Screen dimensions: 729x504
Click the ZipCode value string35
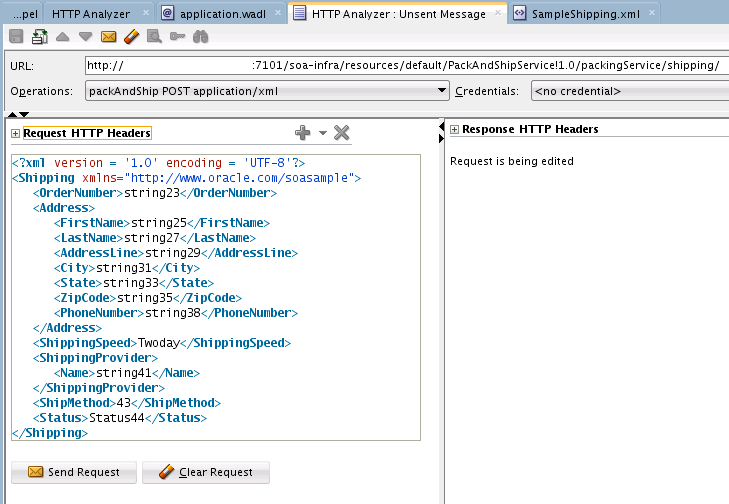[x=145, y=298]
